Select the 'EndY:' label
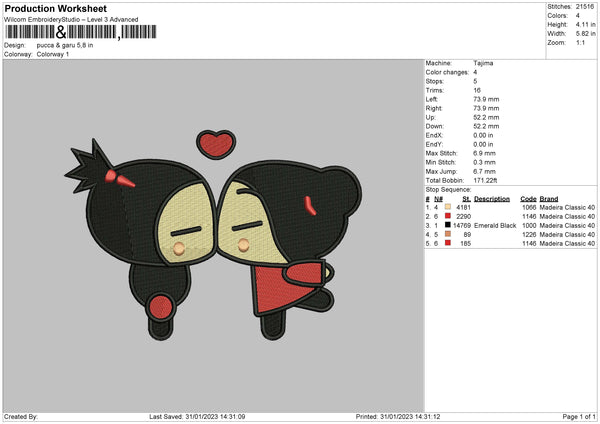This screenshot has height=424, width=600. point(434,144)
